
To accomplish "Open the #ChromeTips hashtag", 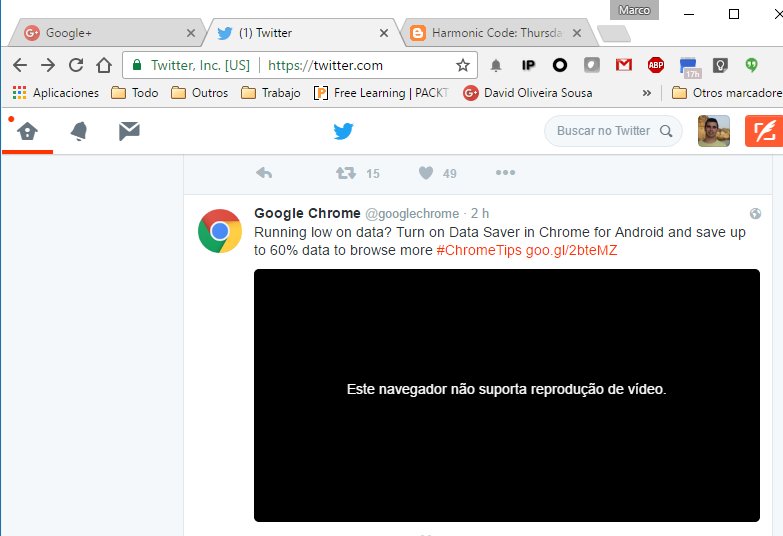I will pos(478,250).
